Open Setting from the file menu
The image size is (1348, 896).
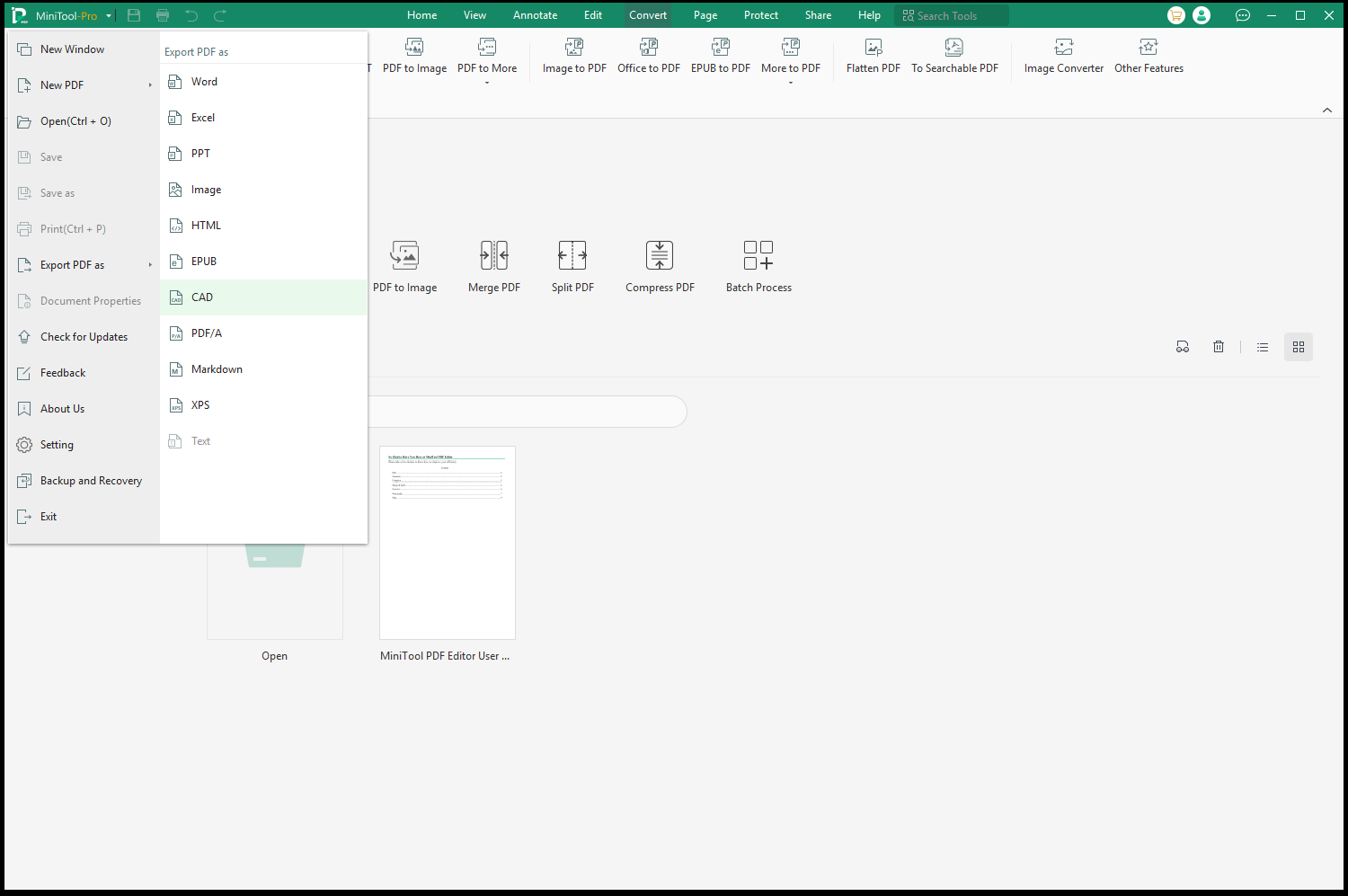pos(84,445)
